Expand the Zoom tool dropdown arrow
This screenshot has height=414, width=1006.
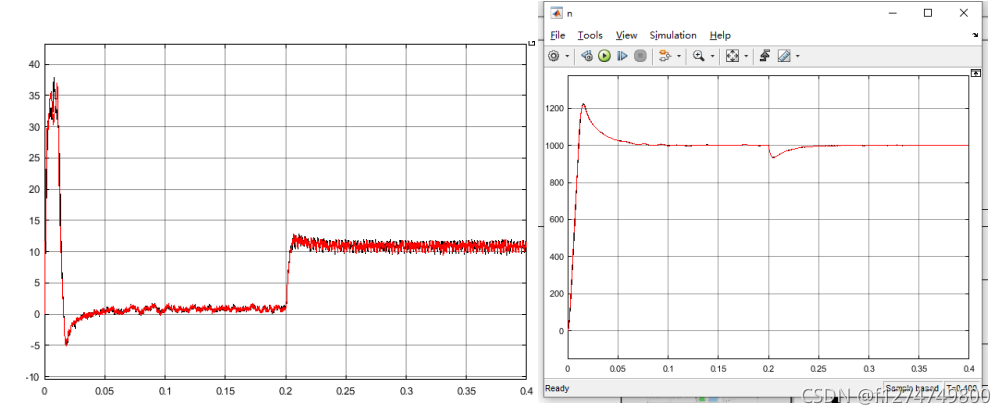[x=712, y=56]
